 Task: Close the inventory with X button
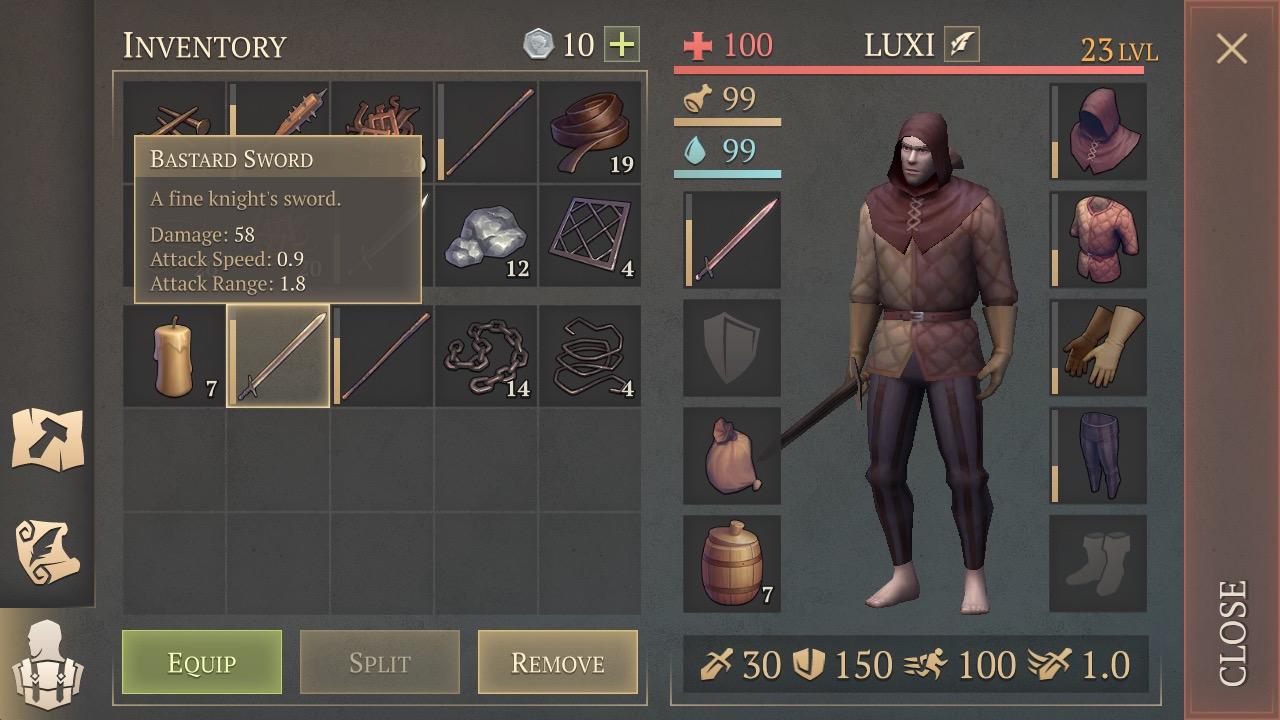[x=1232, y=48]
